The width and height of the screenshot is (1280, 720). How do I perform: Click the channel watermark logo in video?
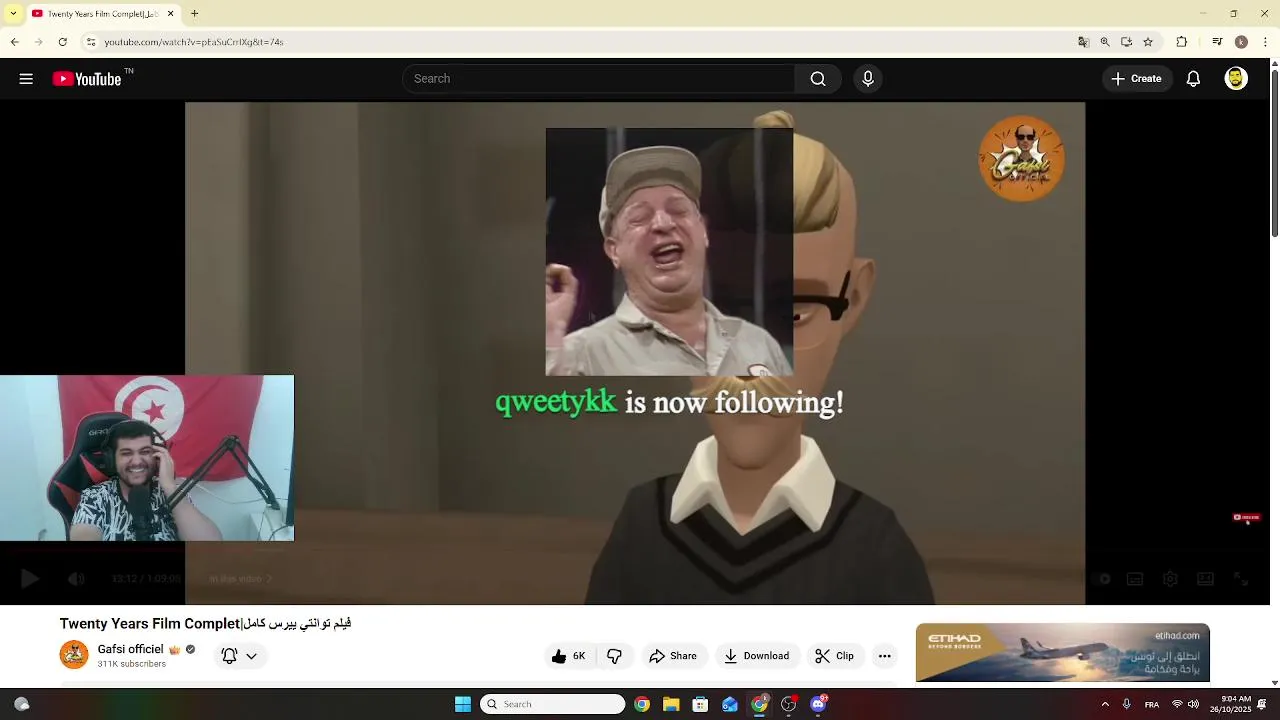[1021, 158]
